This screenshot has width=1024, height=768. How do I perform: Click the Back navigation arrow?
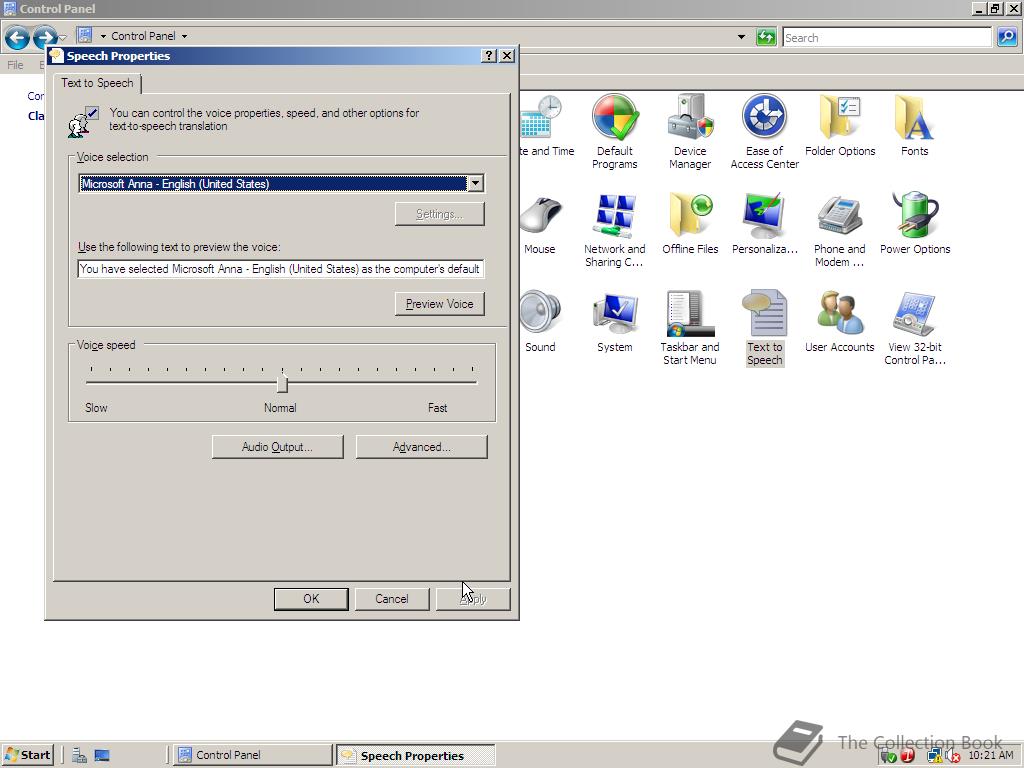point(17,37)
